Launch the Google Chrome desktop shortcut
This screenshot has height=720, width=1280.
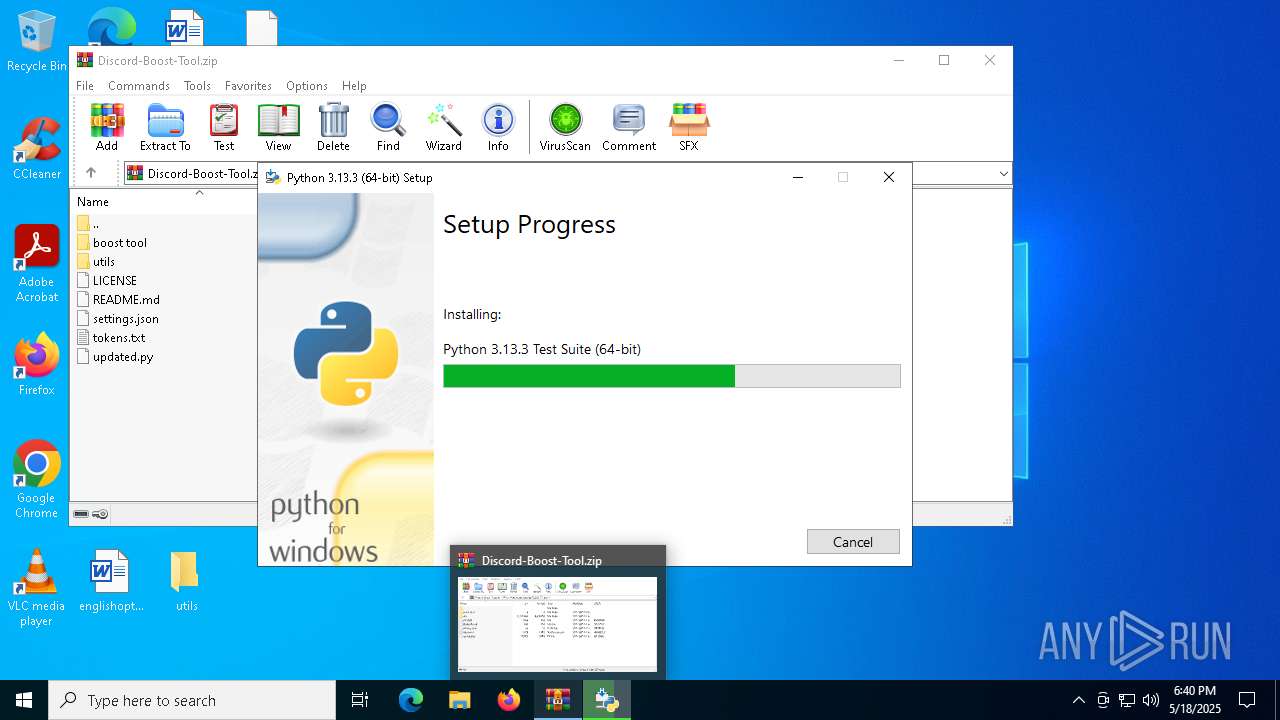pos(36,480)
